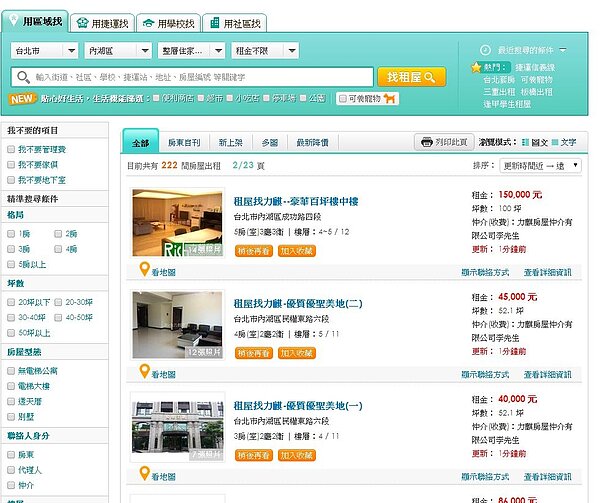
Task: Open 租屋找力麒-優質優聖美地(一) title link
Action: (x=298, y=405)
